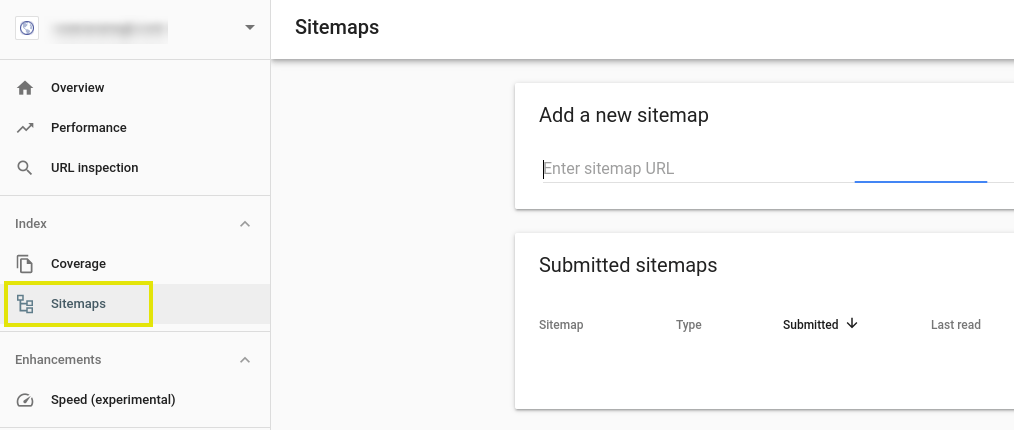Screen dimensions: 1014x430
Task: Click the URL inspection magnifier icon
Action: [x=26, y=168]
